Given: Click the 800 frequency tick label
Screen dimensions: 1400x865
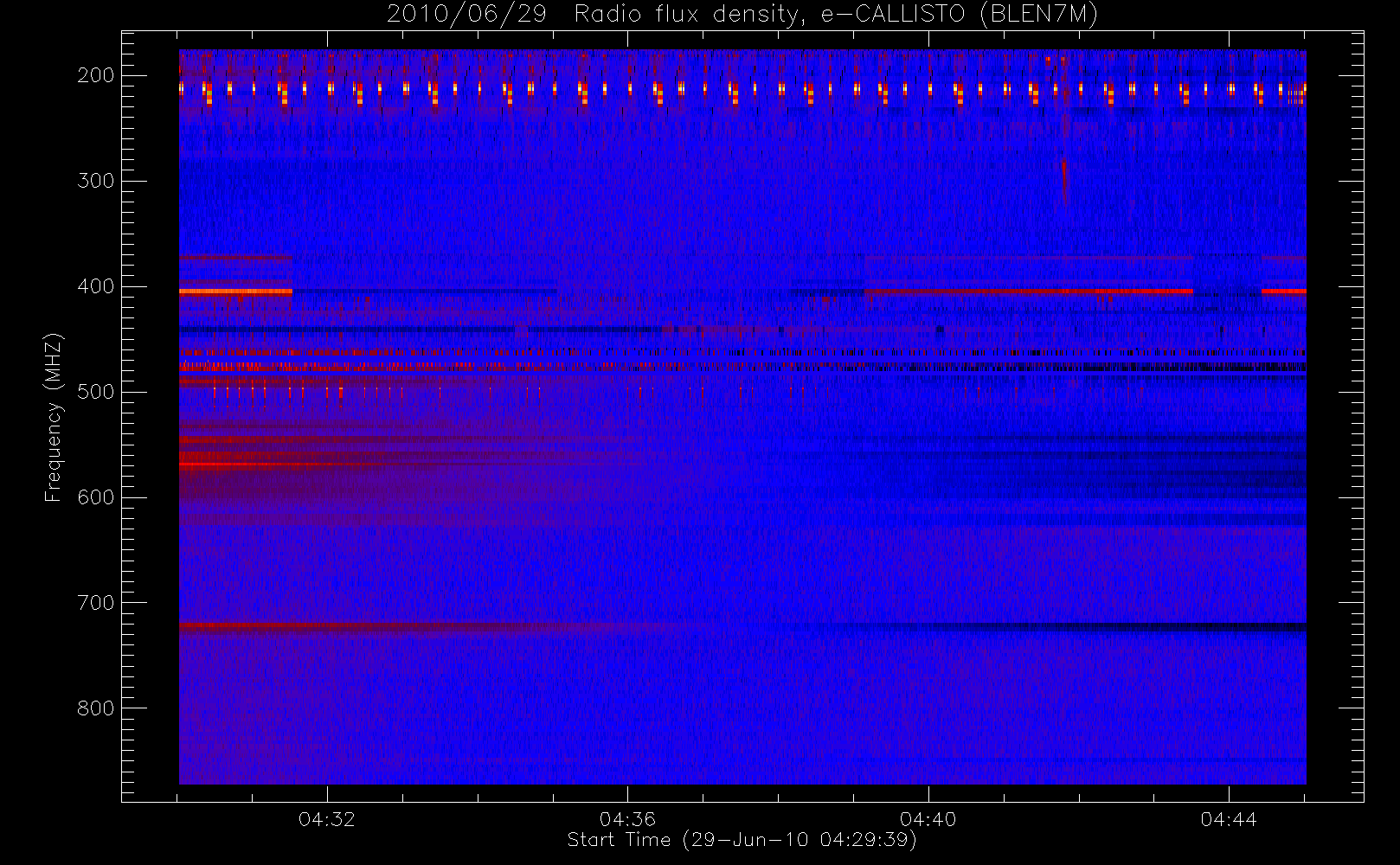Looking at the screenshot, I should coord(96,708).
